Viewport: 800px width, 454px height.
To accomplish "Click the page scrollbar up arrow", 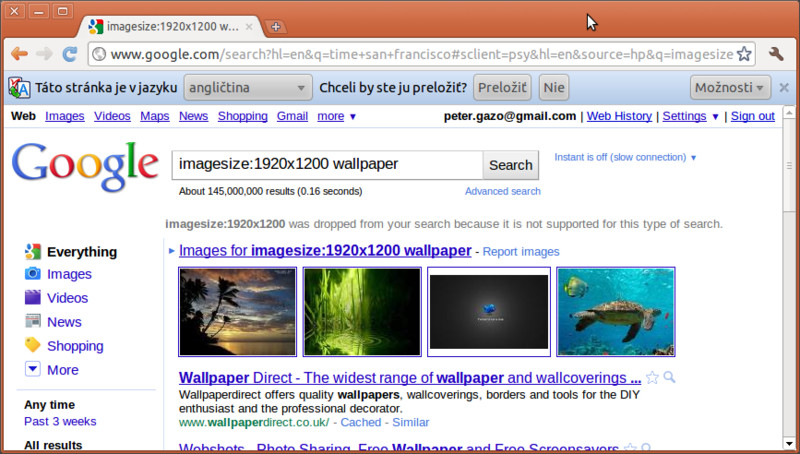I will [789, 112].
